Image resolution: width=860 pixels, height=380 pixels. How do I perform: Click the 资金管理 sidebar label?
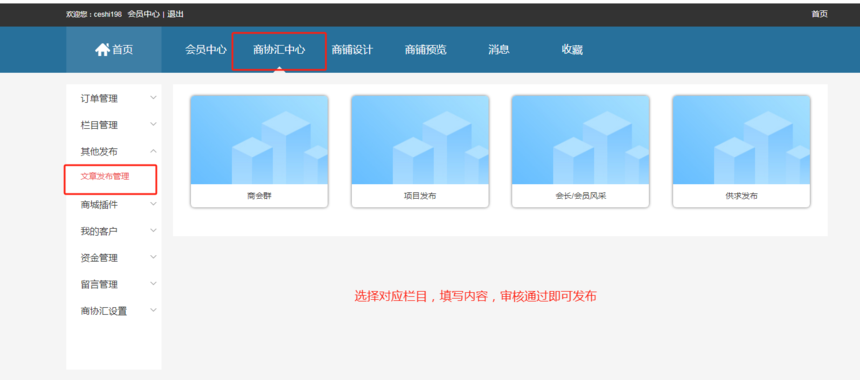coord(99,258)
